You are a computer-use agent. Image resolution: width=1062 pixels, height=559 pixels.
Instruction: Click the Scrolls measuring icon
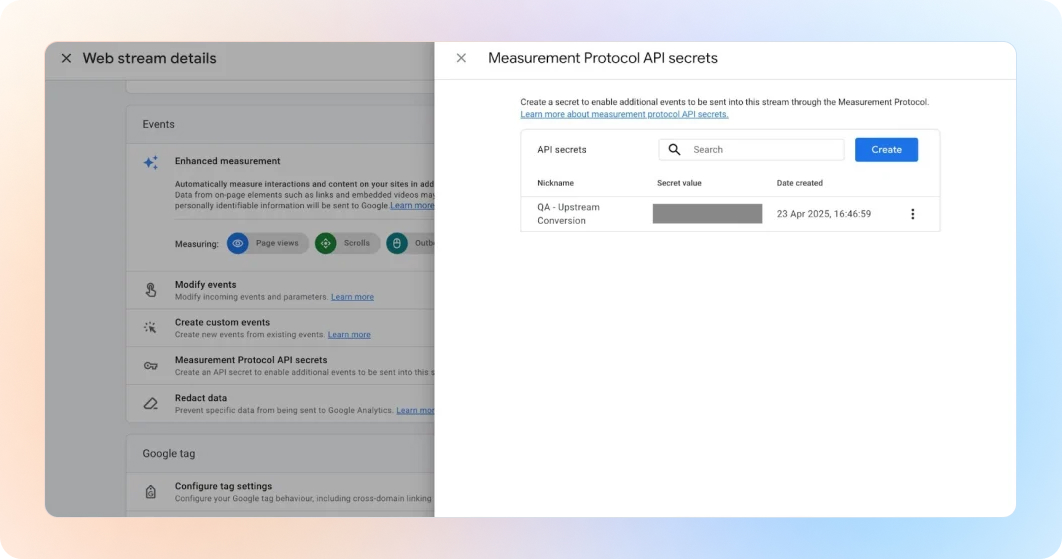pyautogui.click(x=325, y=243)
